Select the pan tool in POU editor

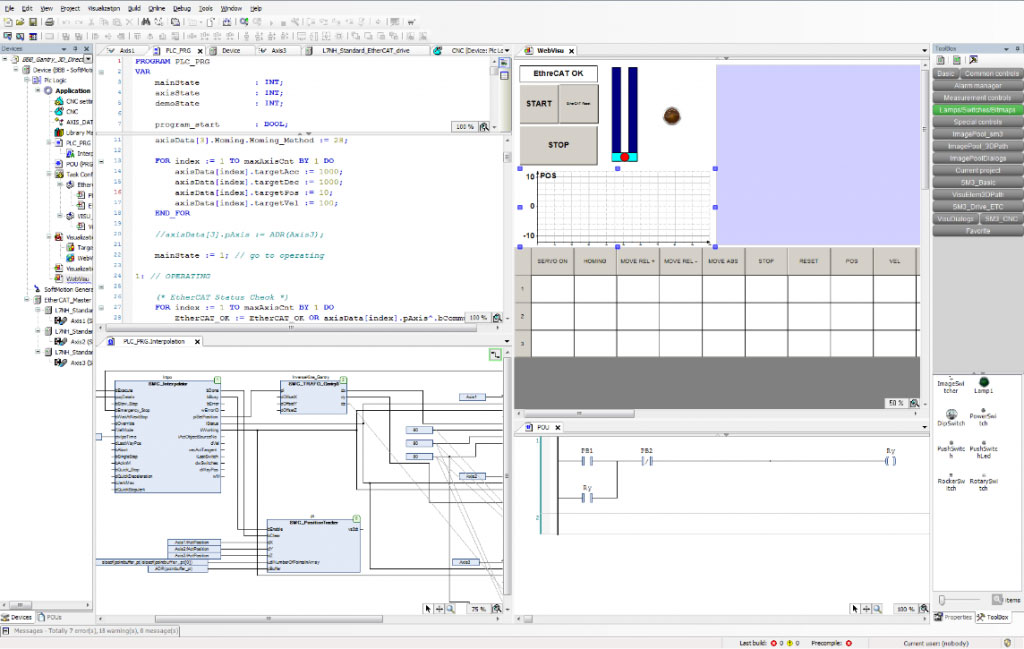click(x=866, y=609)
